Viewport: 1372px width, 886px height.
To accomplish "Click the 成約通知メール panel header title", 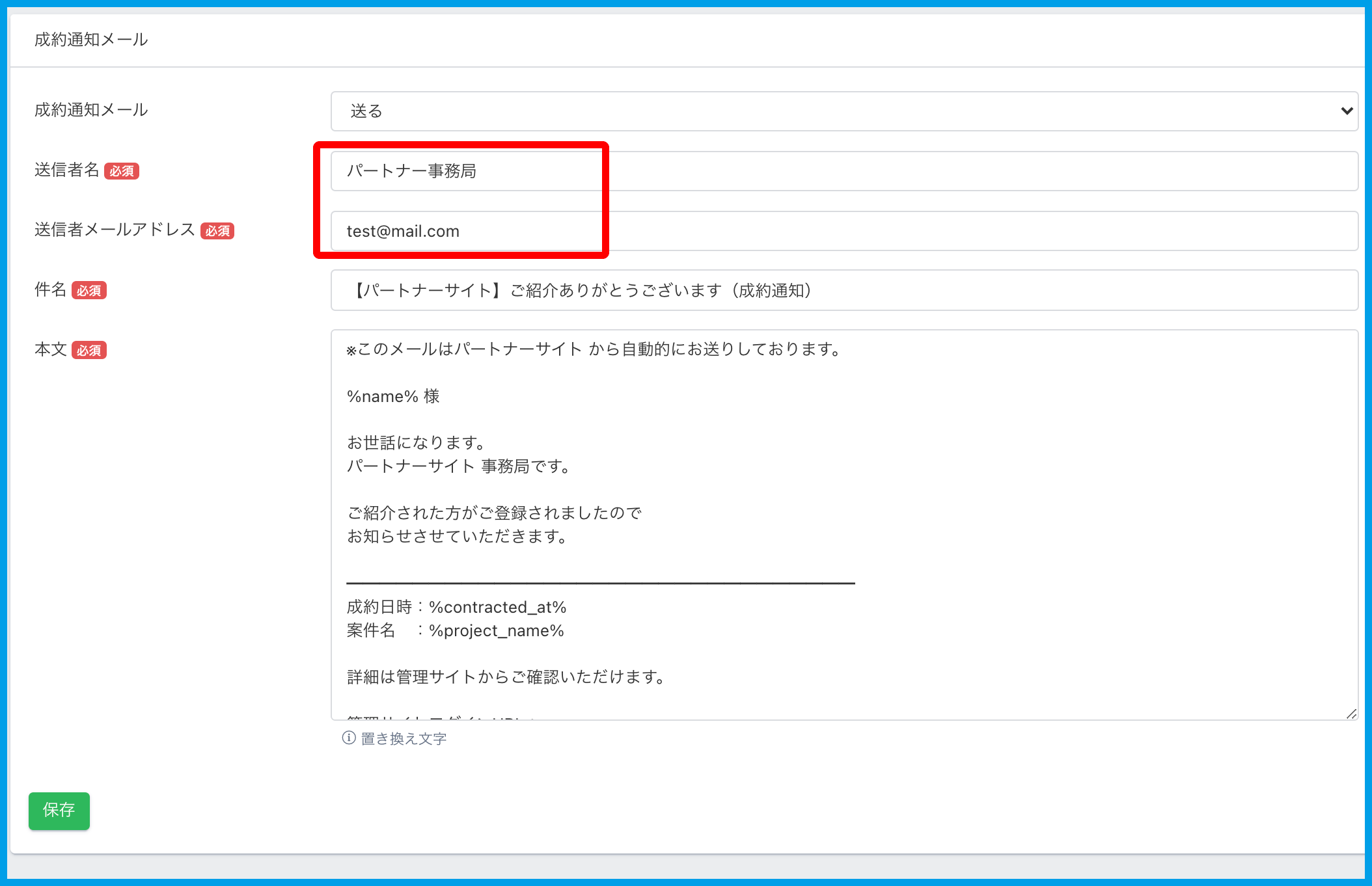I will coord(91,40).
